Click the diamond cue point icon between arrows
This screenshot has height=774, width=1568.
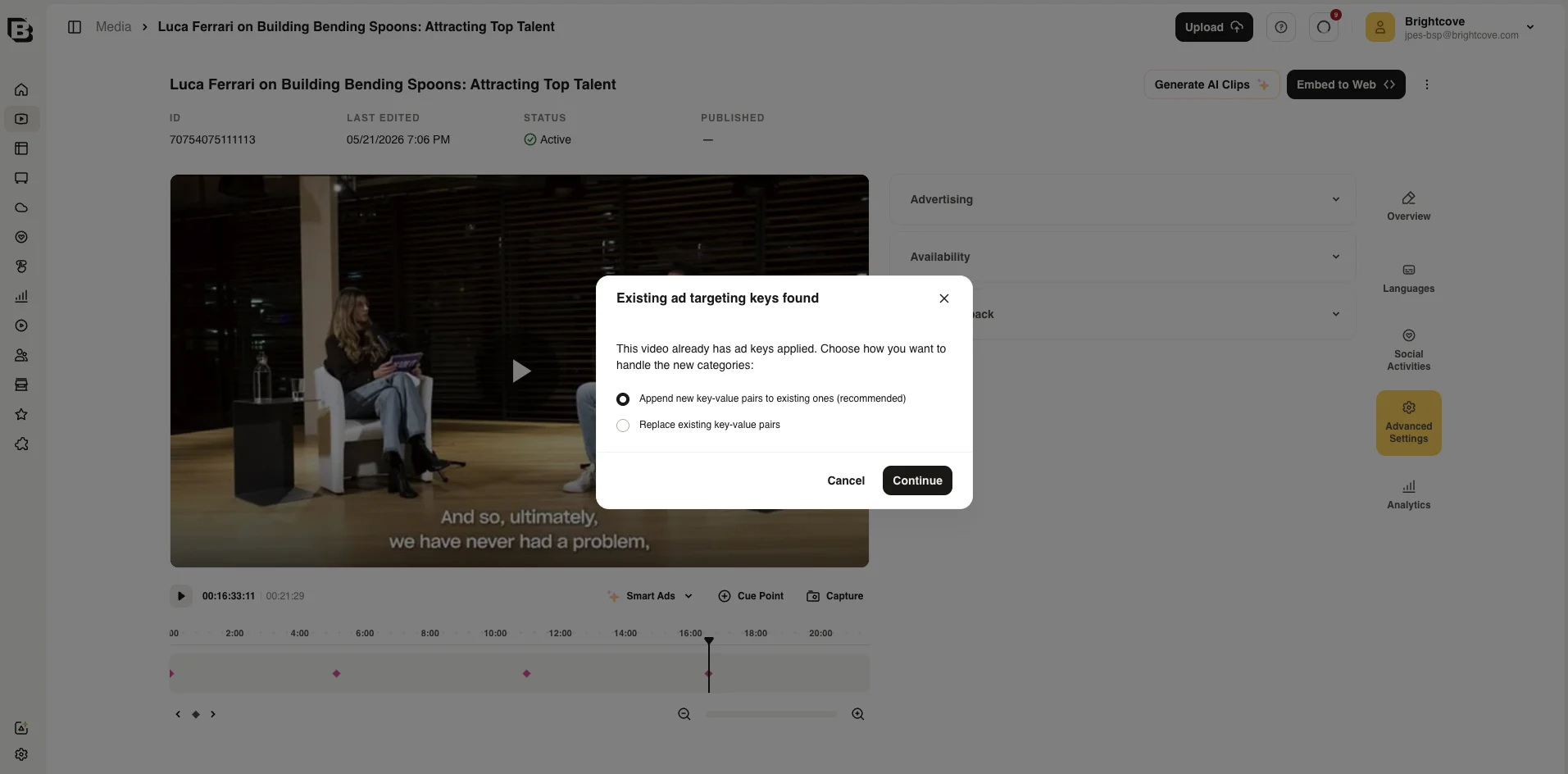[195, 714]
